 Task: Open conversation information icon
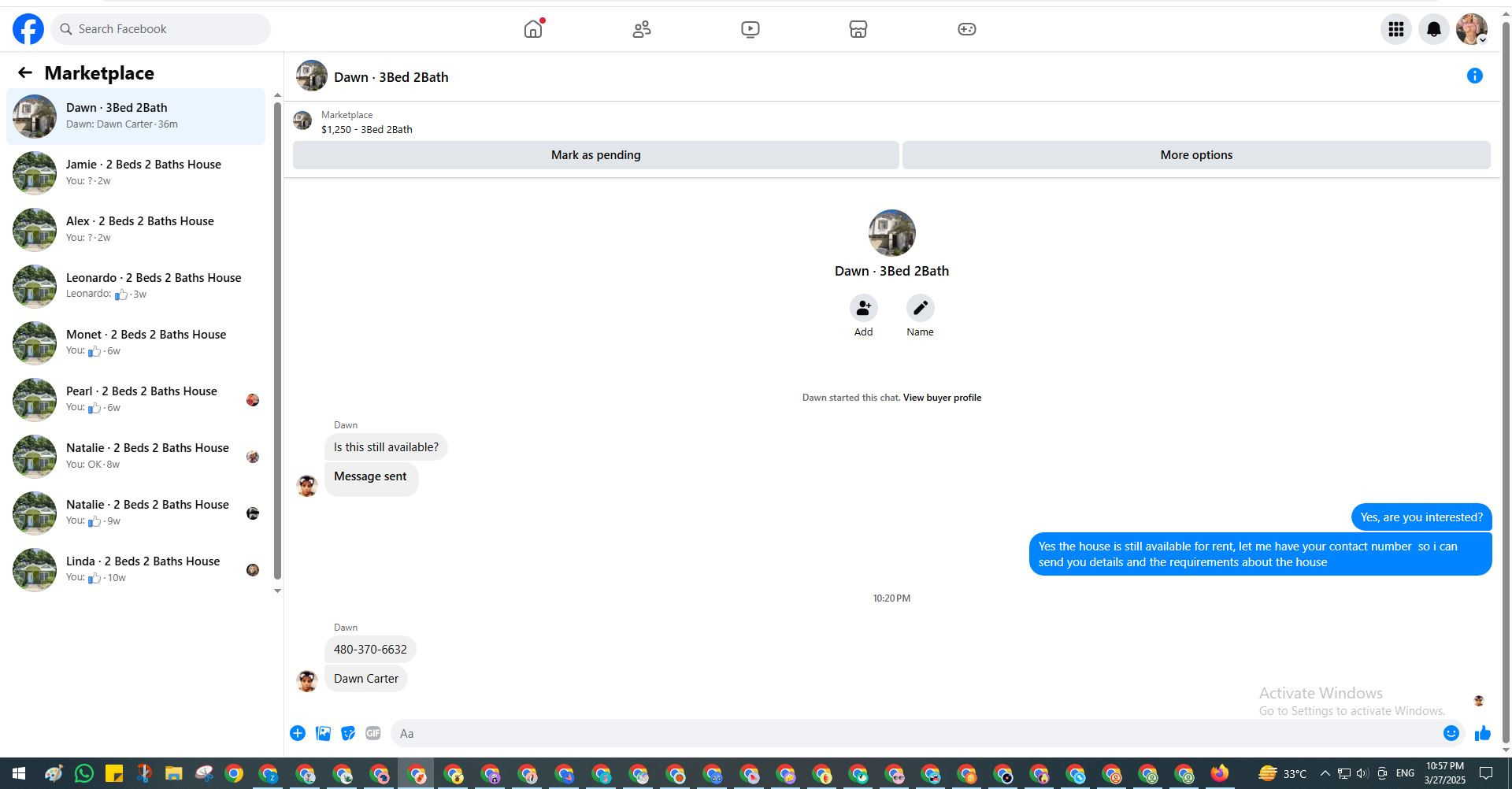pos(1475,76)
